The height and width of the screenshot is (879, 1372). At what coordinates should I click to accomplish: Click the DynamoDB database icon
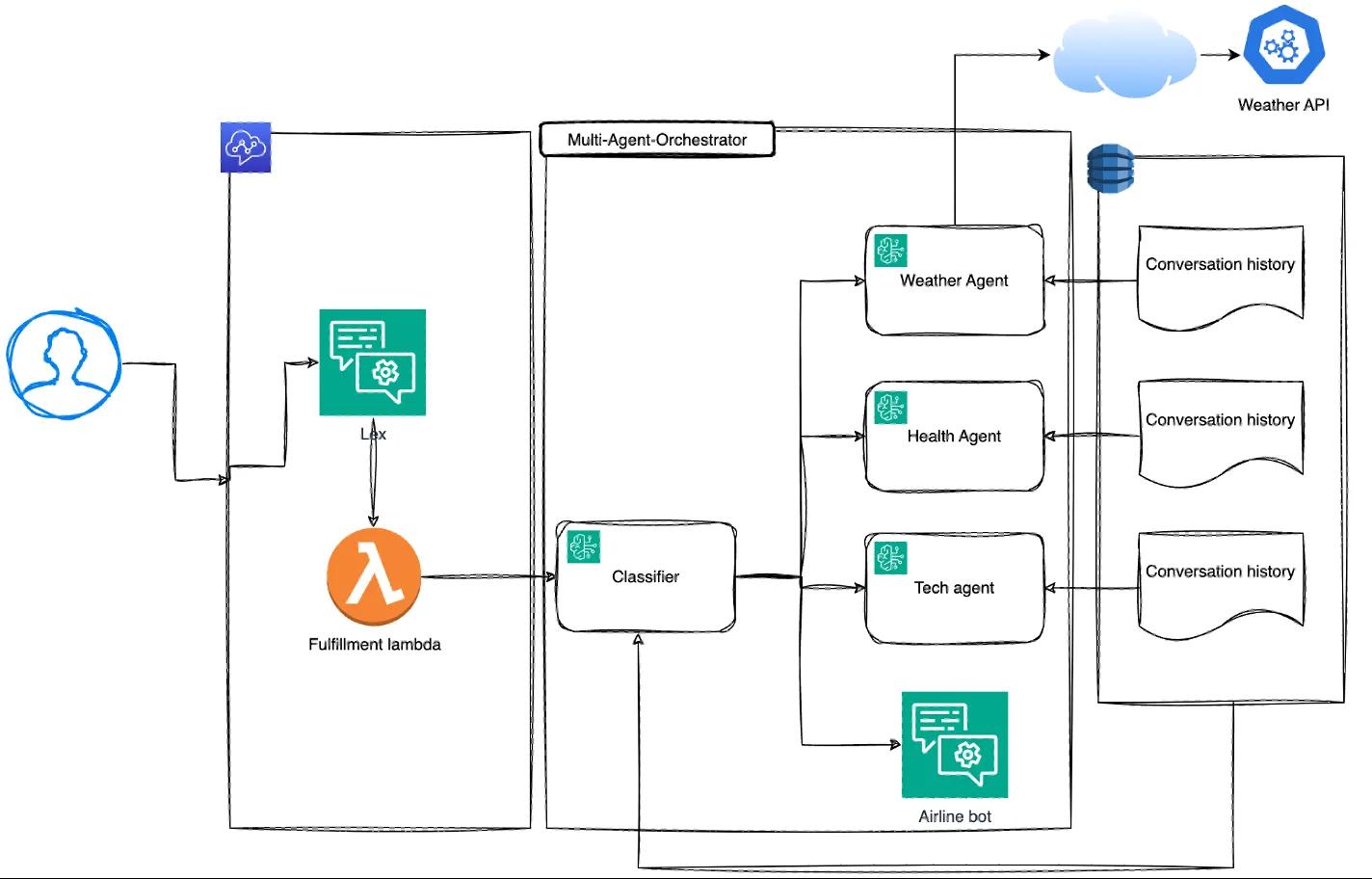(x=1110, y=169)
